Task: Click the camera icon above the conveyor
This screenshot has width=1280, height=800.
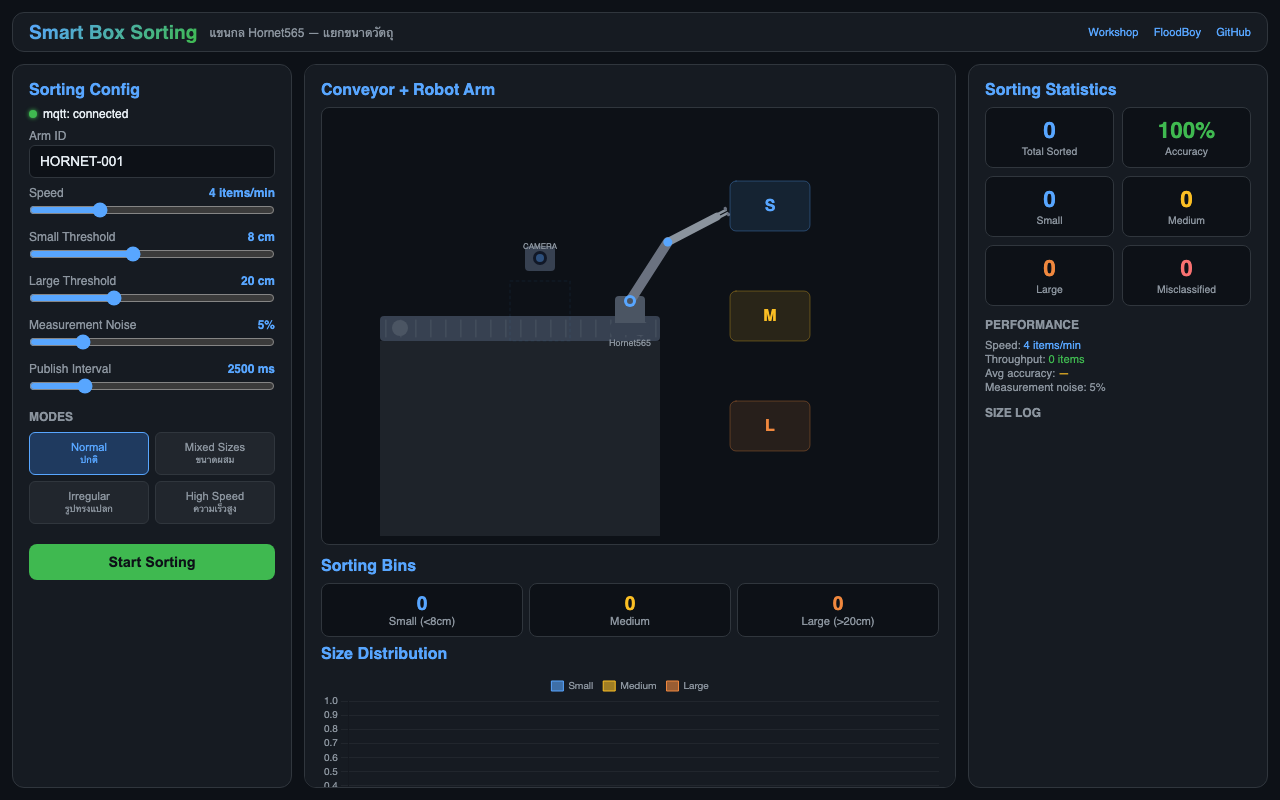Action: tap(540, 259)
